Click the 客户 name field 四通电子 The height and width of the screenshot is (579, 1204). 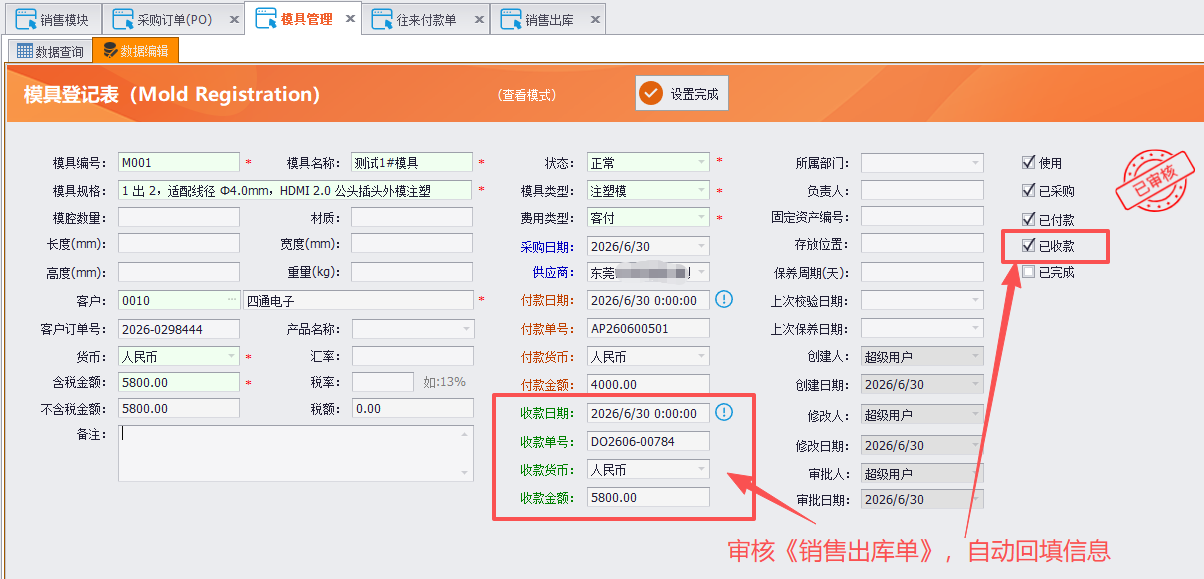[x=358, y=300]
